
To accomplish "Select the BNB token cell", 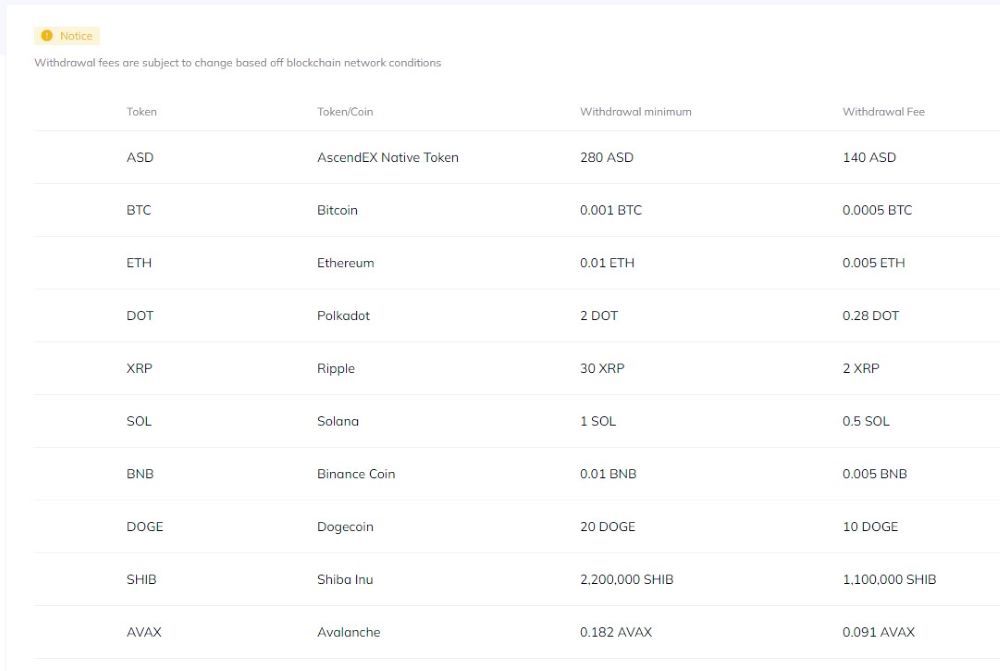I will (x=140, y=474).
